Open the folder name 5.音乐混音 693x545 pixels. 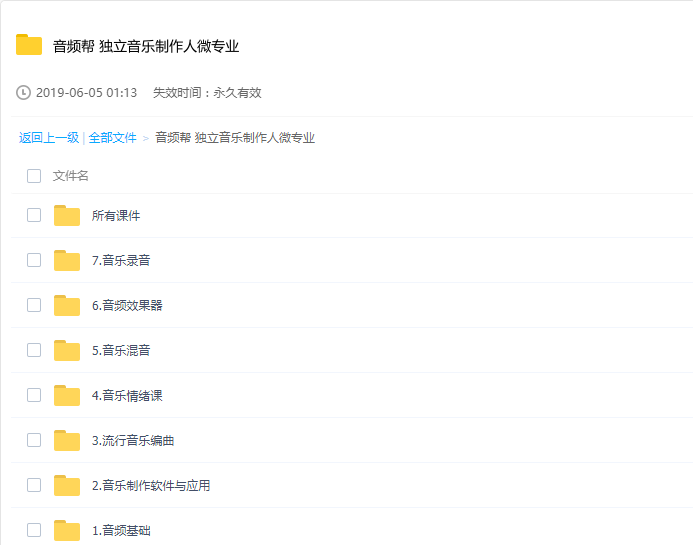[x=121, y=351]
